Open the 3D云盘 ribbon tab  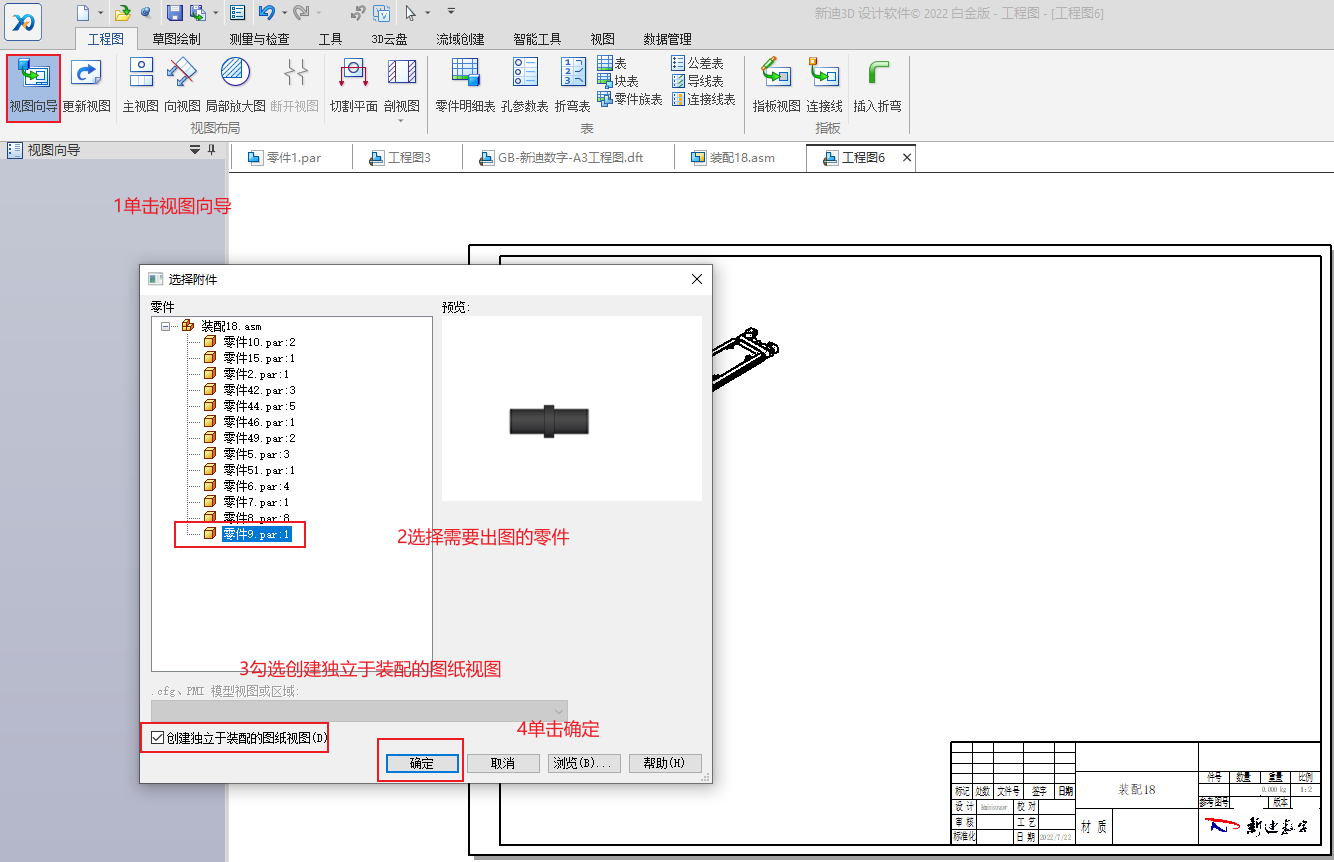[389, 39]
